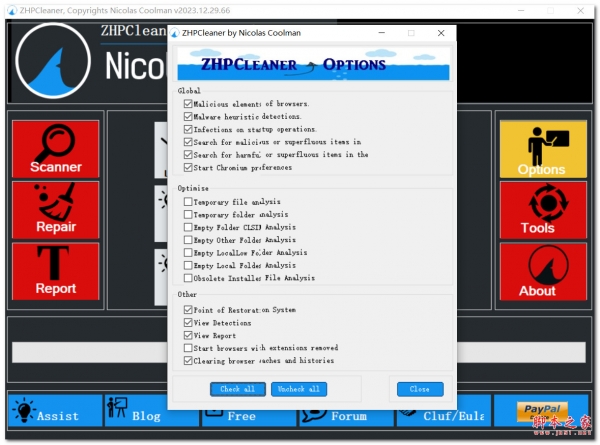Click the ZHPCleaner shark logo circle
This screenshot has height=445, width=600.
53,60
